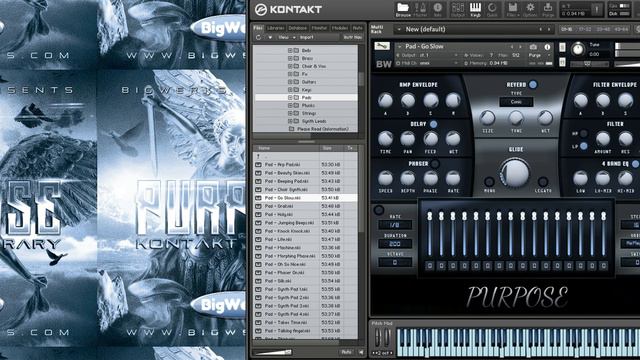
Task: Click the Auto preview button at browser bottom
Action: coord(347,352)
